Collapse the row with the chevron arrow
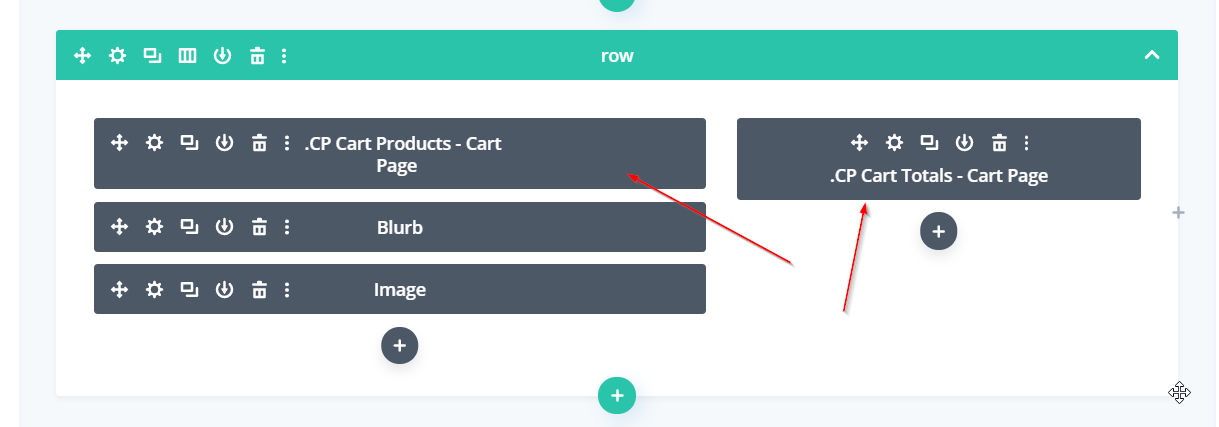Image resolution: width=1219 pixels, height=427 pixels. [x=1152, y=56]
